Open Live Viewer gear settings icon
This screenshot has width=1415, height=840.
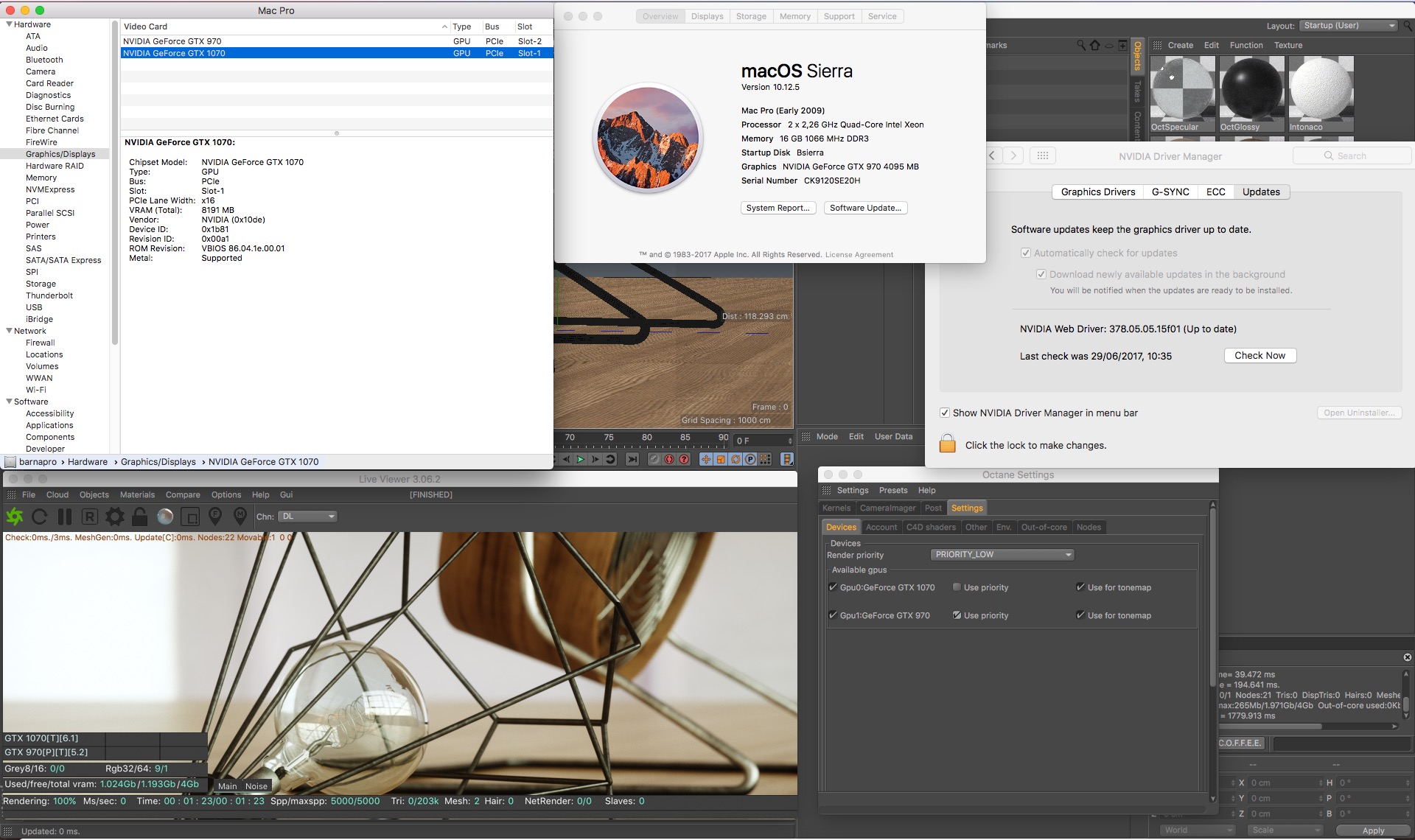(115, 517)
